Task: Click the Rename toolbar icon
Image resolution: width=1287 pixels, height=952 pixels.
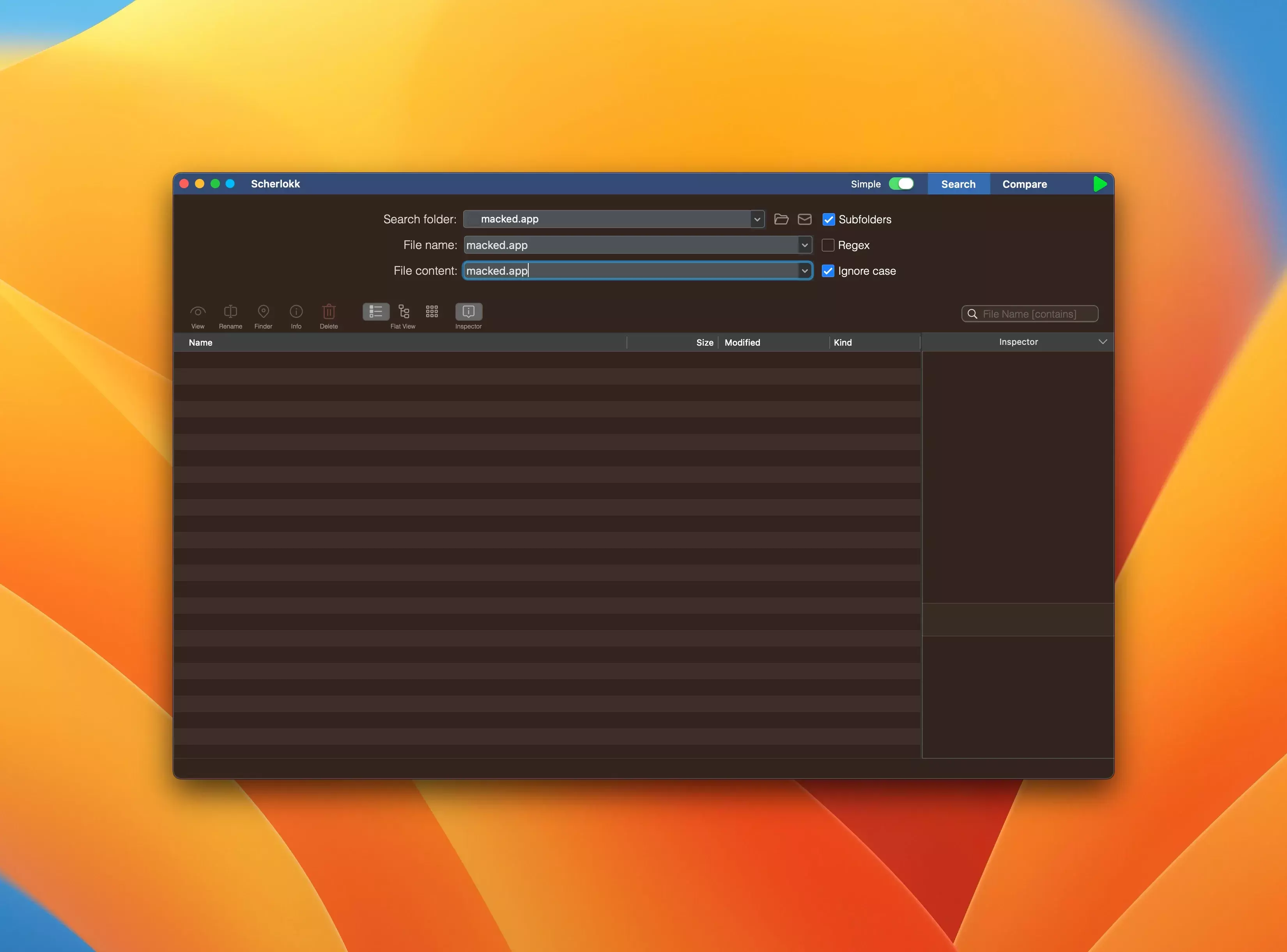Action: 230,312
